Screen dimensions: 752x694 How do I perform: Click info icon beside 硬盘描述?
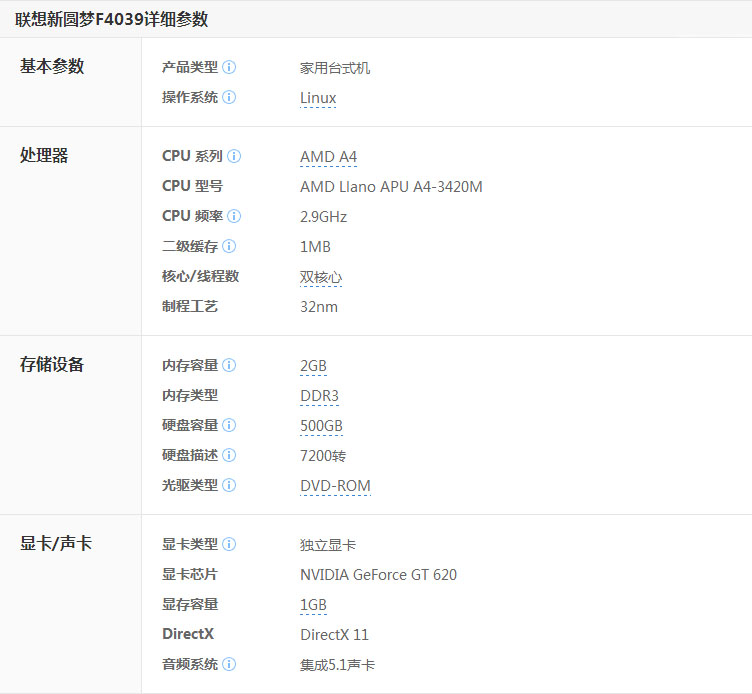point(229,455)
